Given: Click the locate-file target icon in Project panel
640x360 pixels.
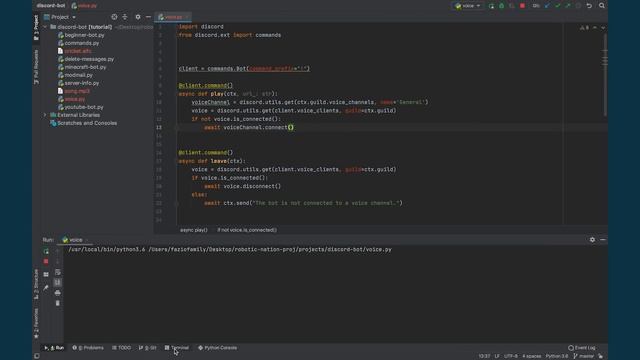Looking at the screenshot, I should [x=114, y=17].
